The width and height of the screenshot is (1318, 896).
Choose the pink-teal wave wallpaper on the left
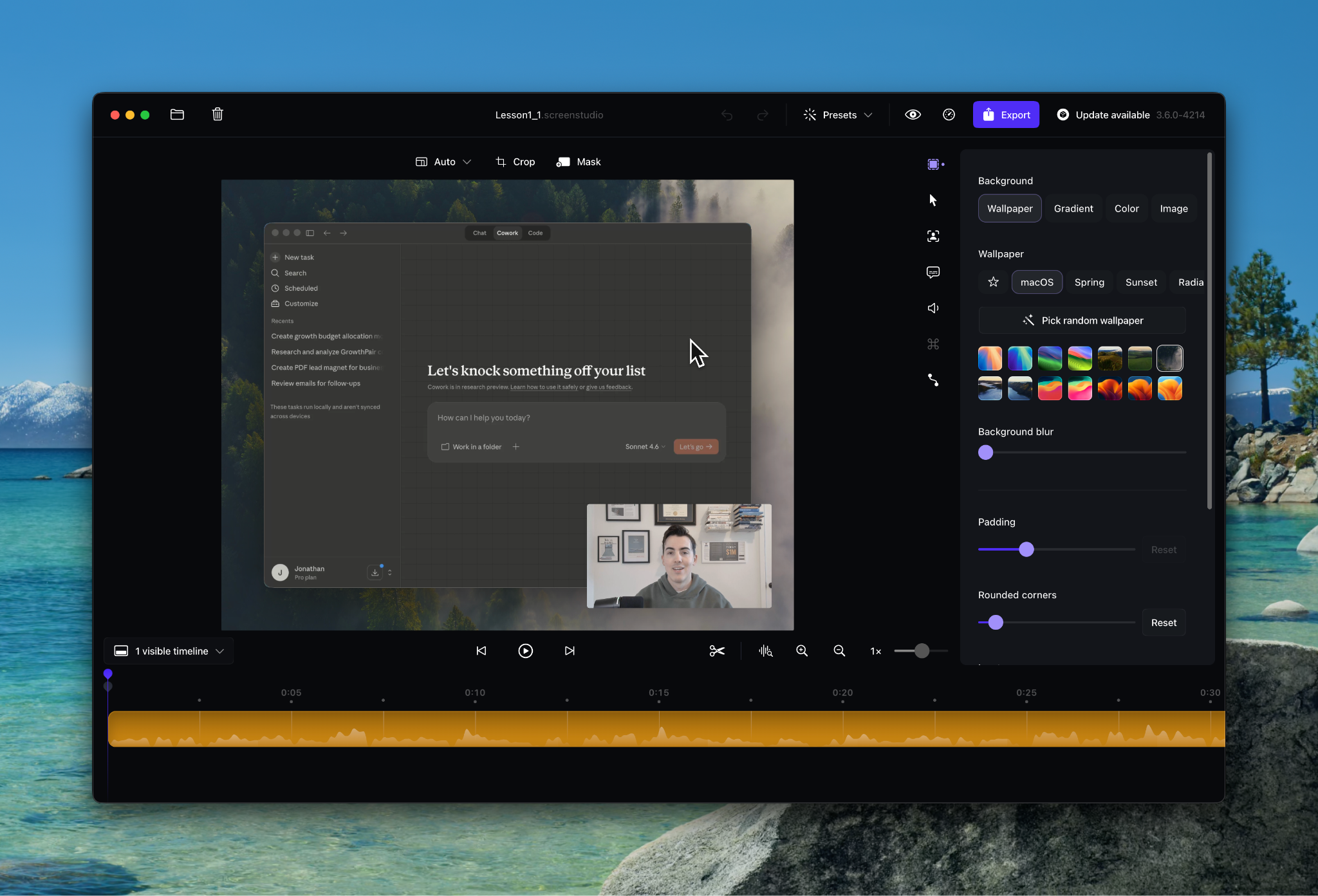pyautogui.click(x=1050, y=389)
